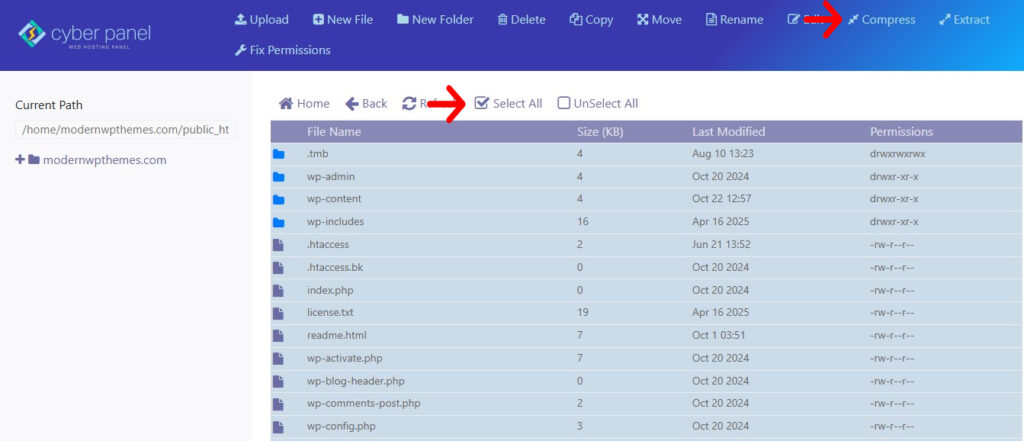Click size 19 of license.txt
This screenshot has width=1024, height=441.
coord(583,312)
